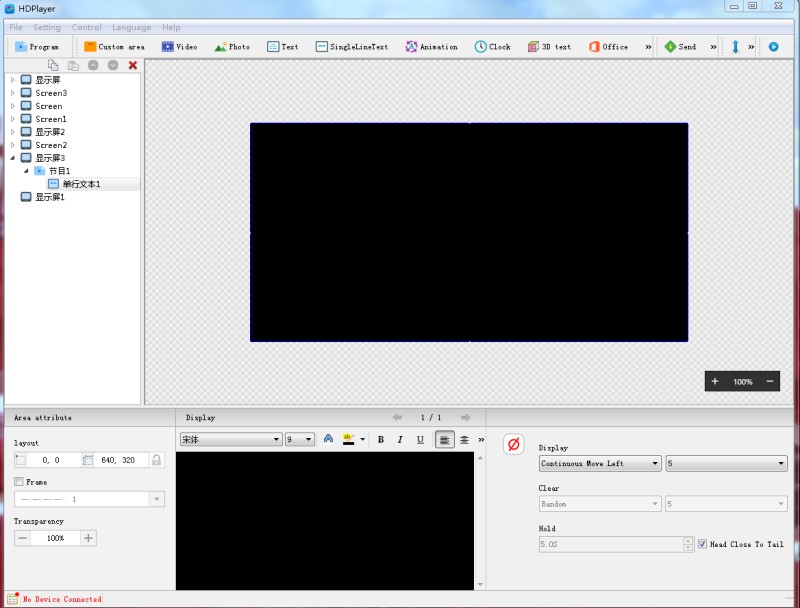Viewport: 800px width, 608px height.
Task: Open the 宋体 font family dropdown
Action: point(231,439)
